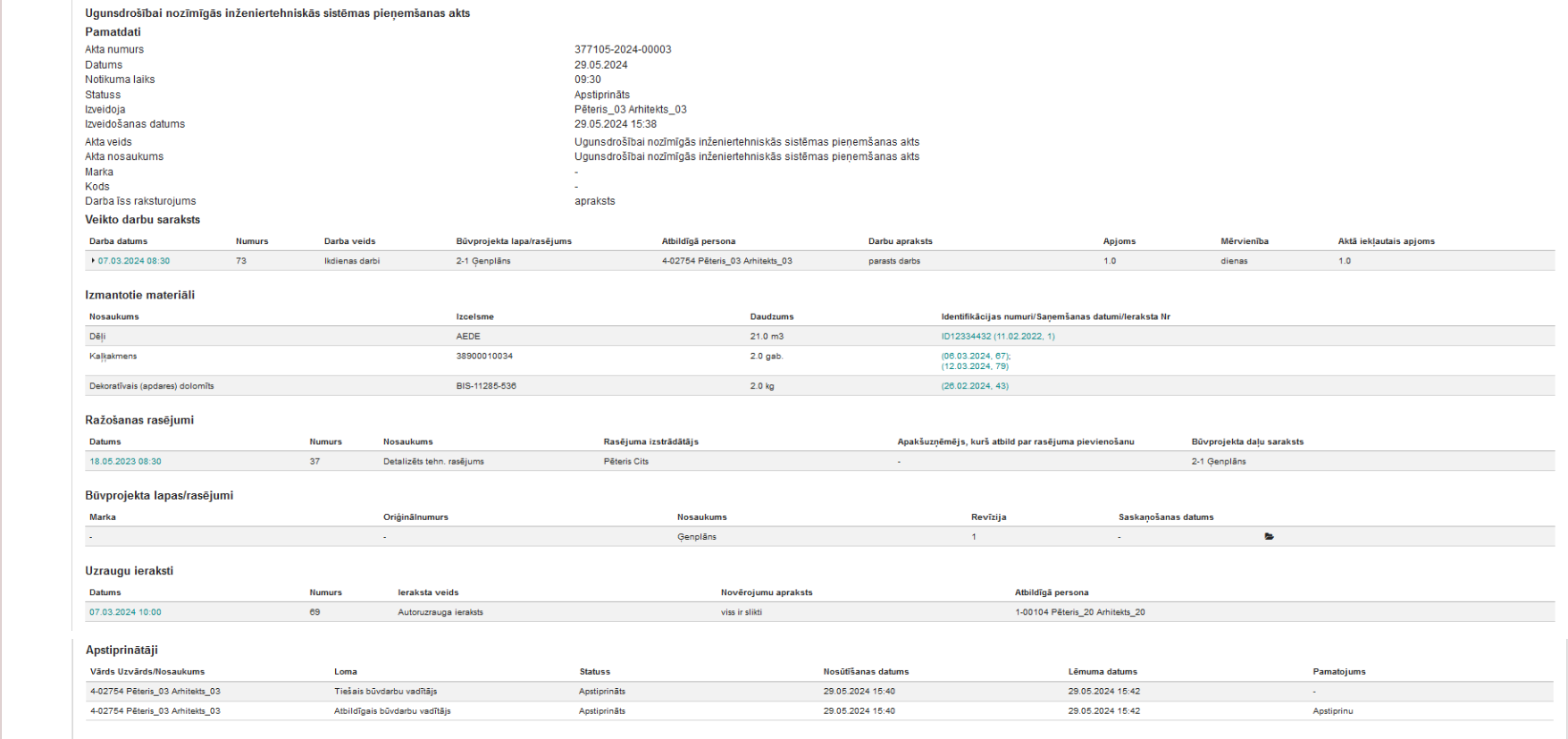Click 'Tiešais būvdarbu vadītājs' role cell
This screenshot has width=1568, height=739.
(386, 692)
